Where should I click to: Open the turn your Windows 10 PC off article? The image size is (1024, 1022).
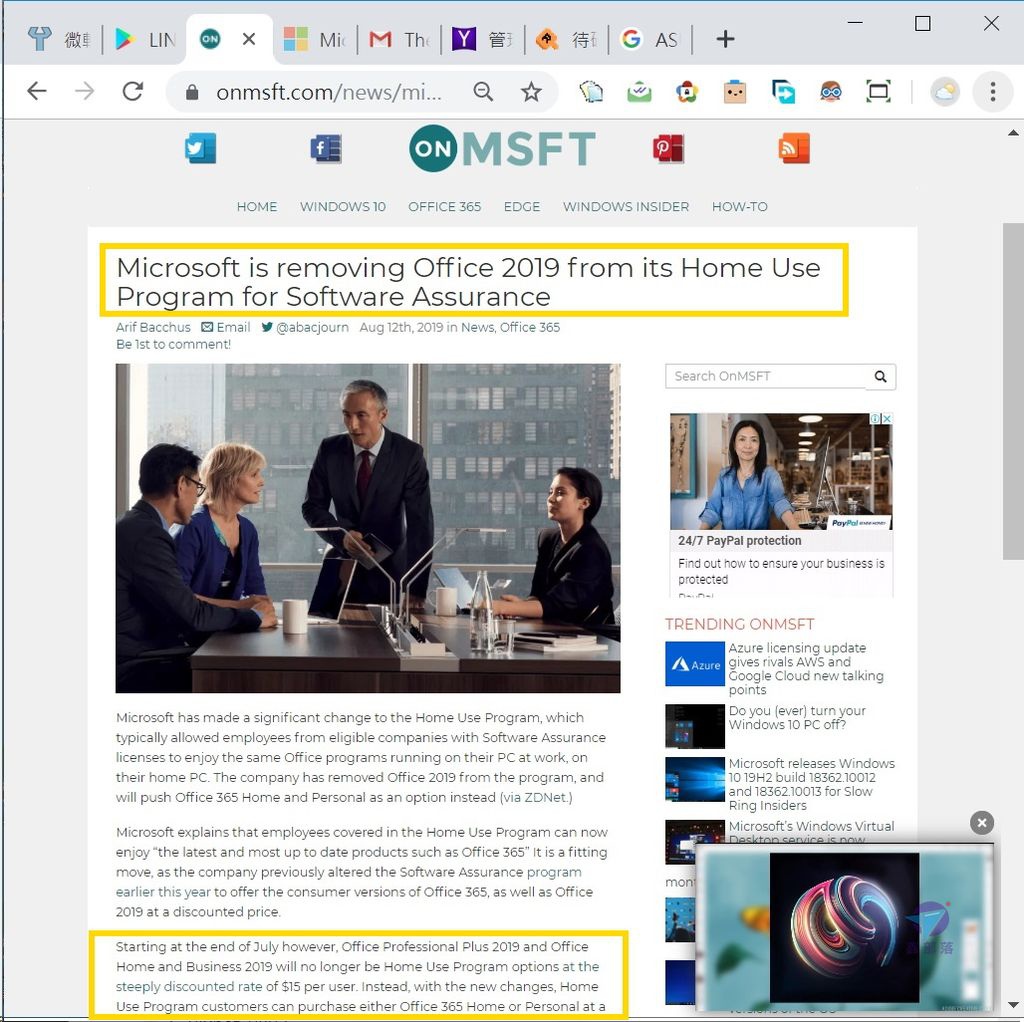tap(797, 718)
